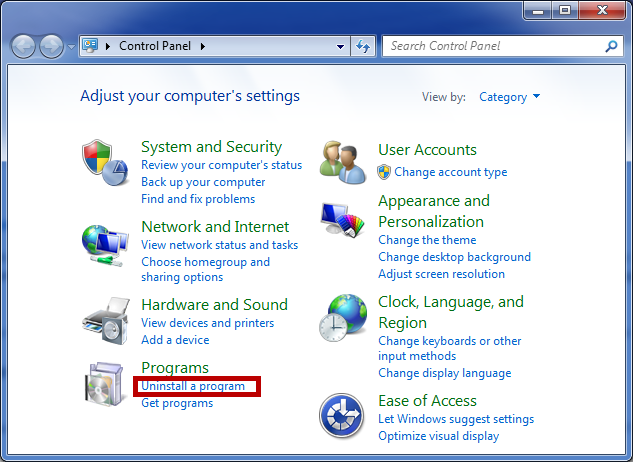
Task: Click the refresh button beside address bar
Action: [363, 46]
